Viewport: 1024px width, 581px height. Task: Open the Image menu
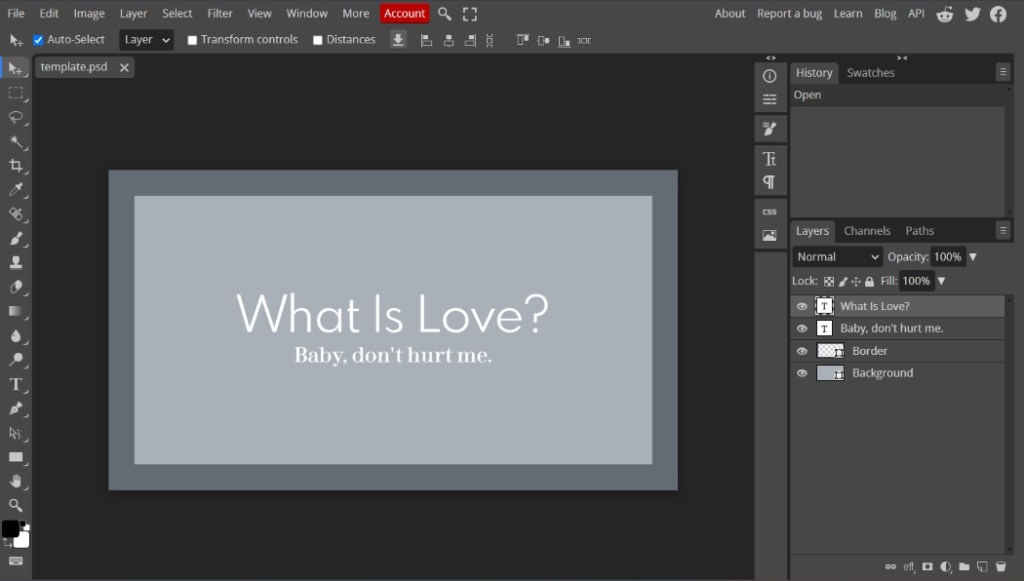tap(89, 14)
